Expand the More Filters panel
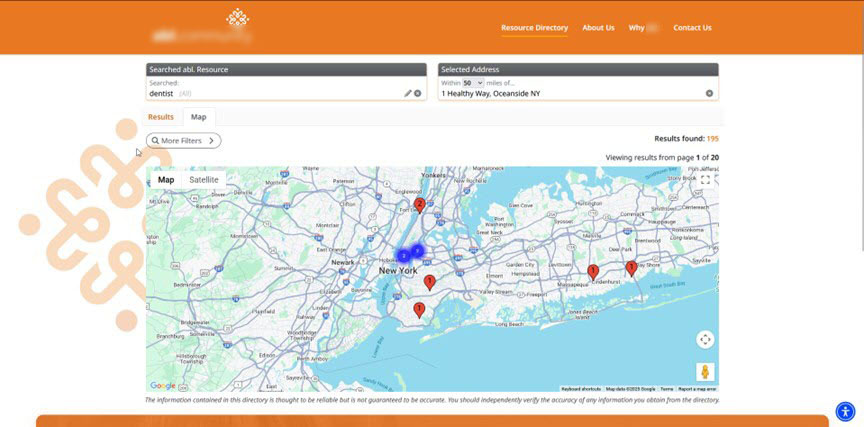 tap(184, 141)
